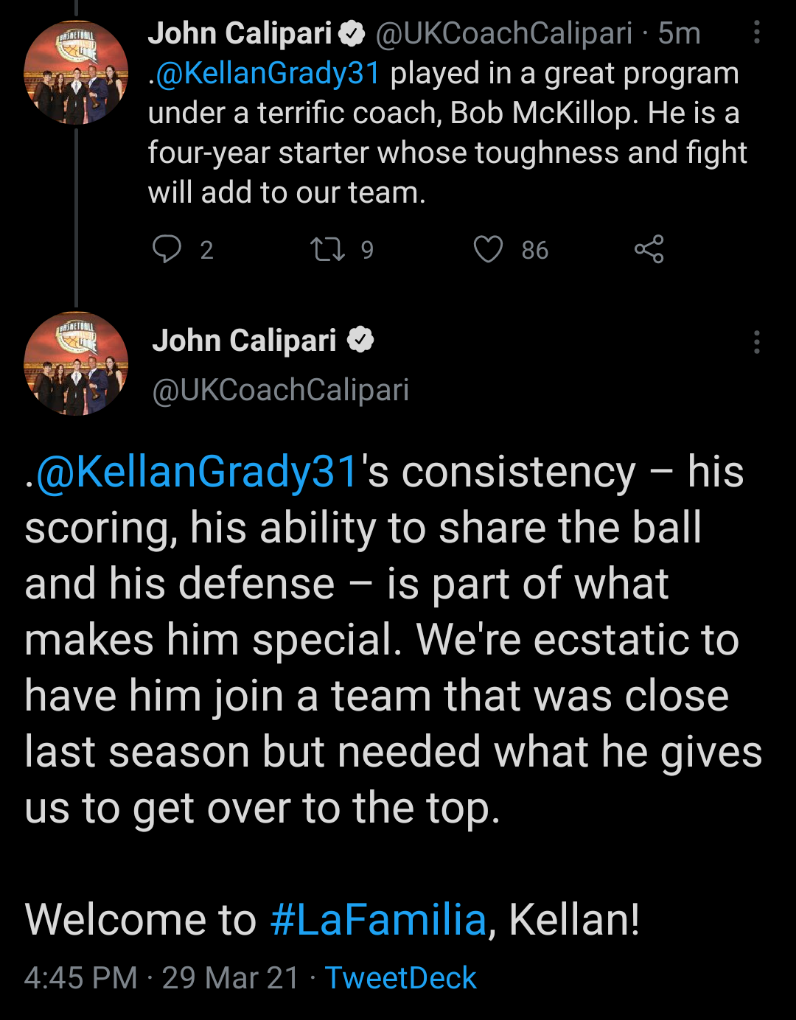Open more options on the 5m tweet
The image size is (796, 1020).
pyautogui.click(x=755, y=33)
